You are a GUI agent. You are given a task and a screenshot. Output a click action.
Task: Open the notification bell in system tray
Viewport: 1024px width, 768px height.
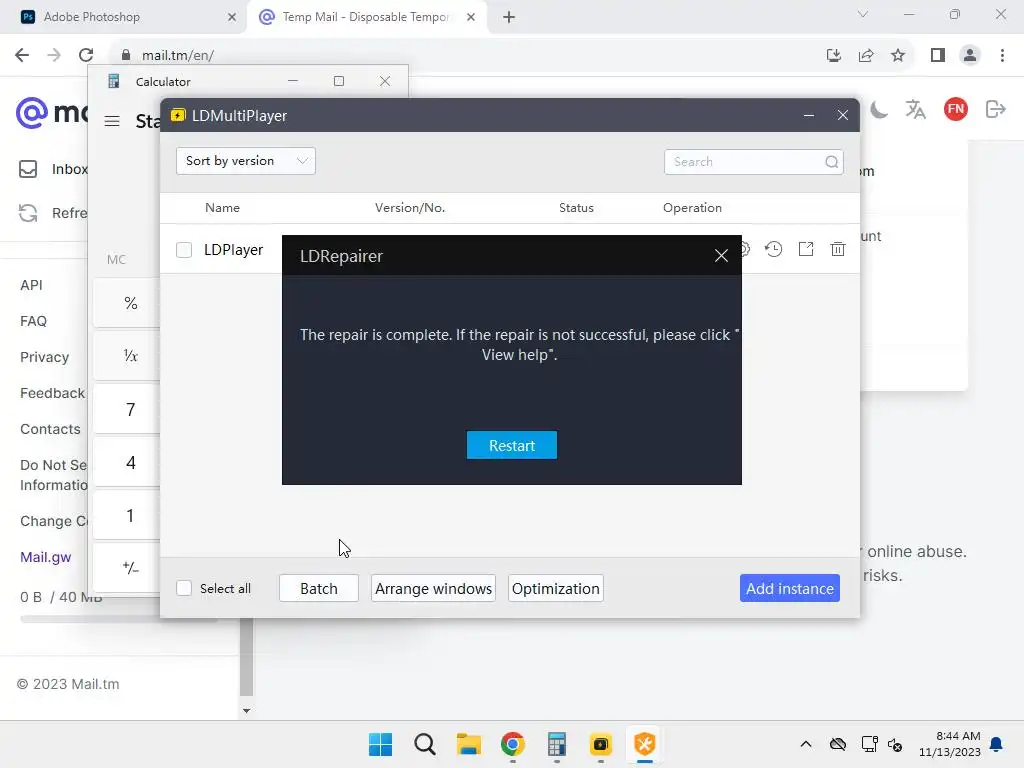tap(996, 744)
